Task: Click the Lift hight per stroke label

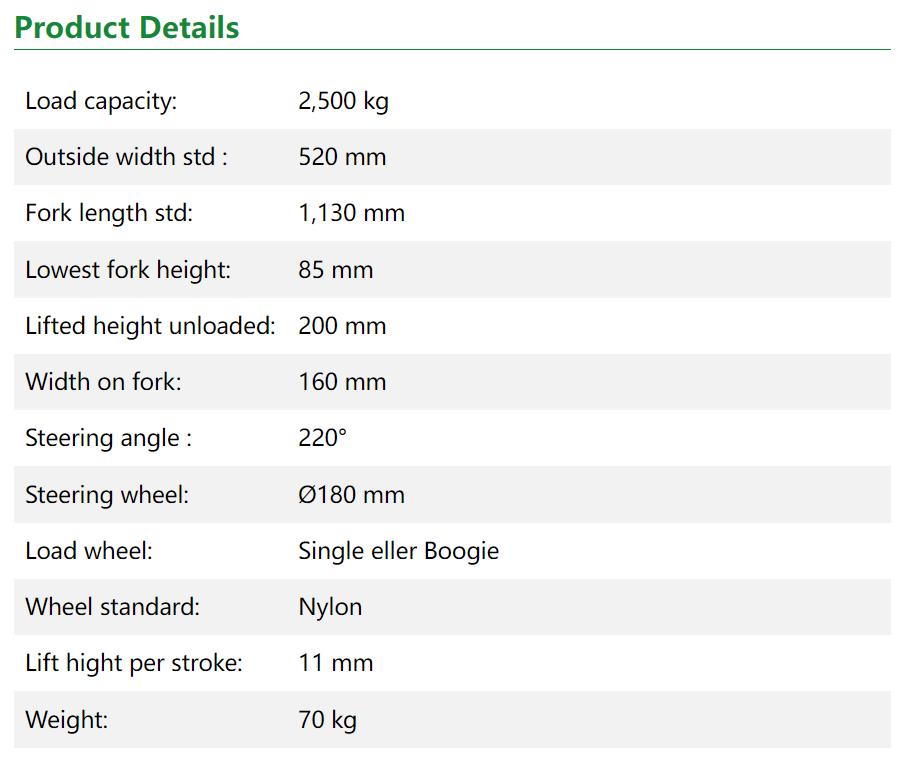Action: click(134, 663)
